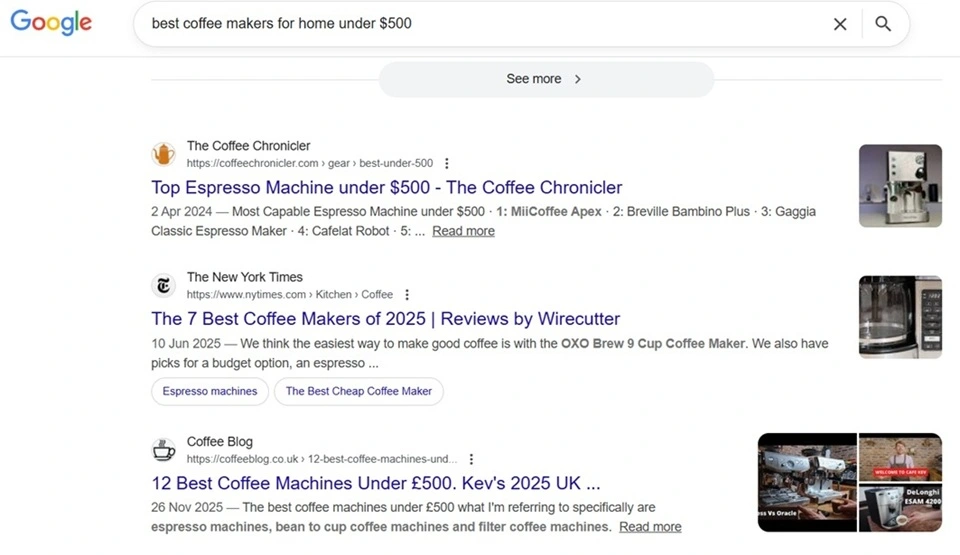Image resolution: width=960 pixels, height=555 pixels.
Task: Click The Coffee Chronicler site name
Action: [x=249, y=146]
